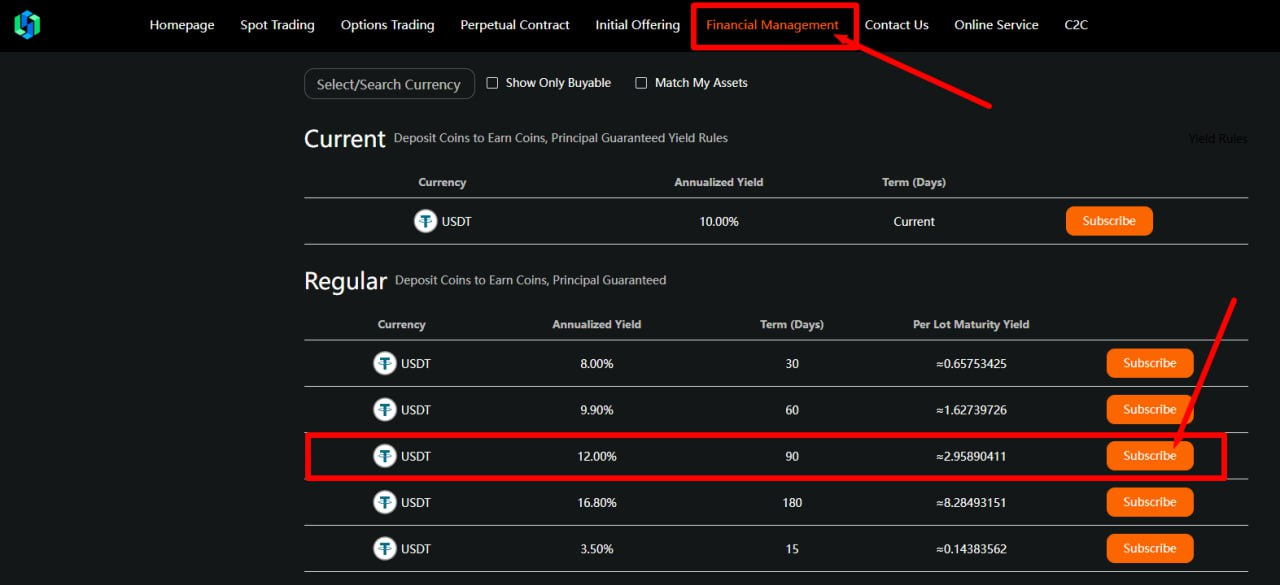Click the Regular section heading
The image size is (1280, 585).
coord(345,281)
